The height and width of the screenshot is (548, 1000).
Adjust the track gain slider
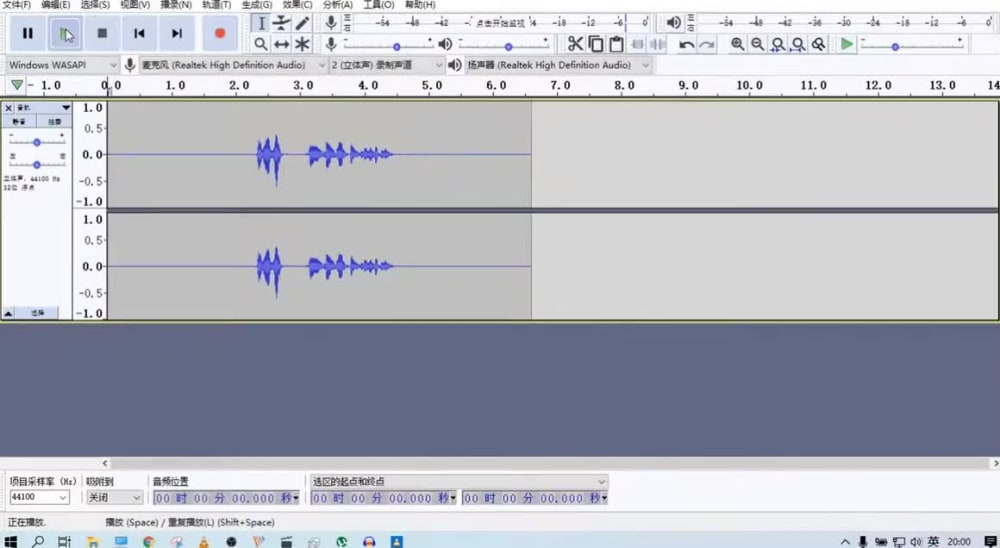[36, 140]
